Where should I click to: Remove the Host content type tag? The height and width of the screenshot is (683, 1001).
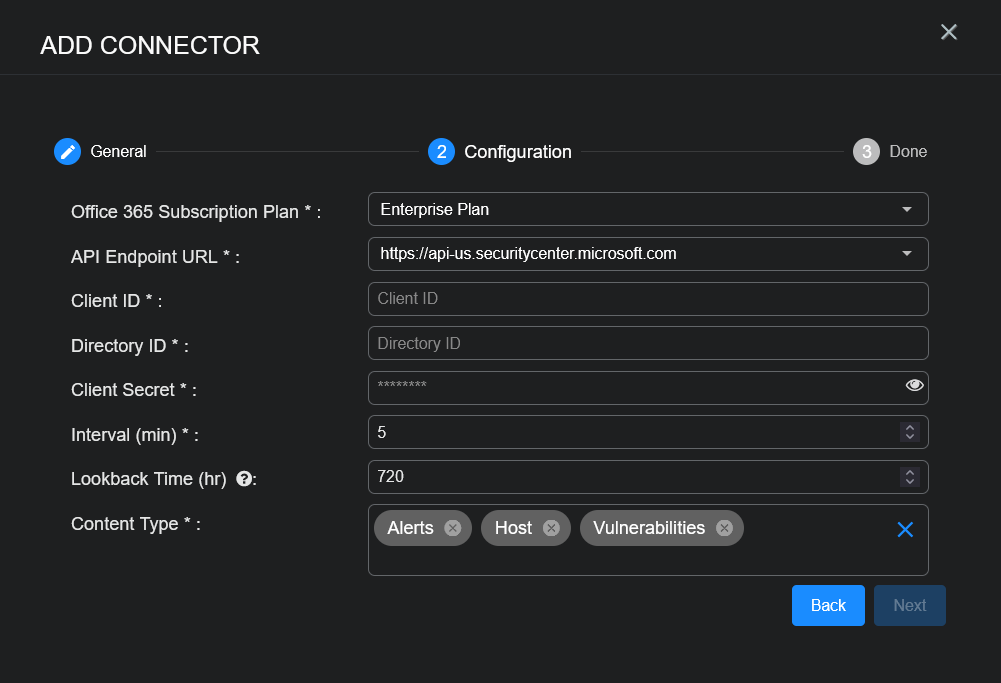click(x=551, y=528)
